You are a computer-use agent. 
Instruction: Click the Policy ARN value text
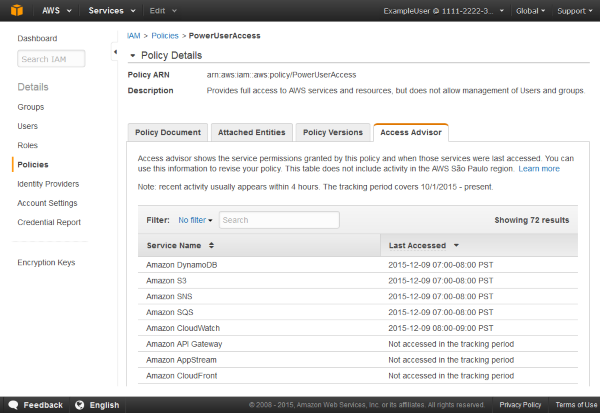coord(281,75)
